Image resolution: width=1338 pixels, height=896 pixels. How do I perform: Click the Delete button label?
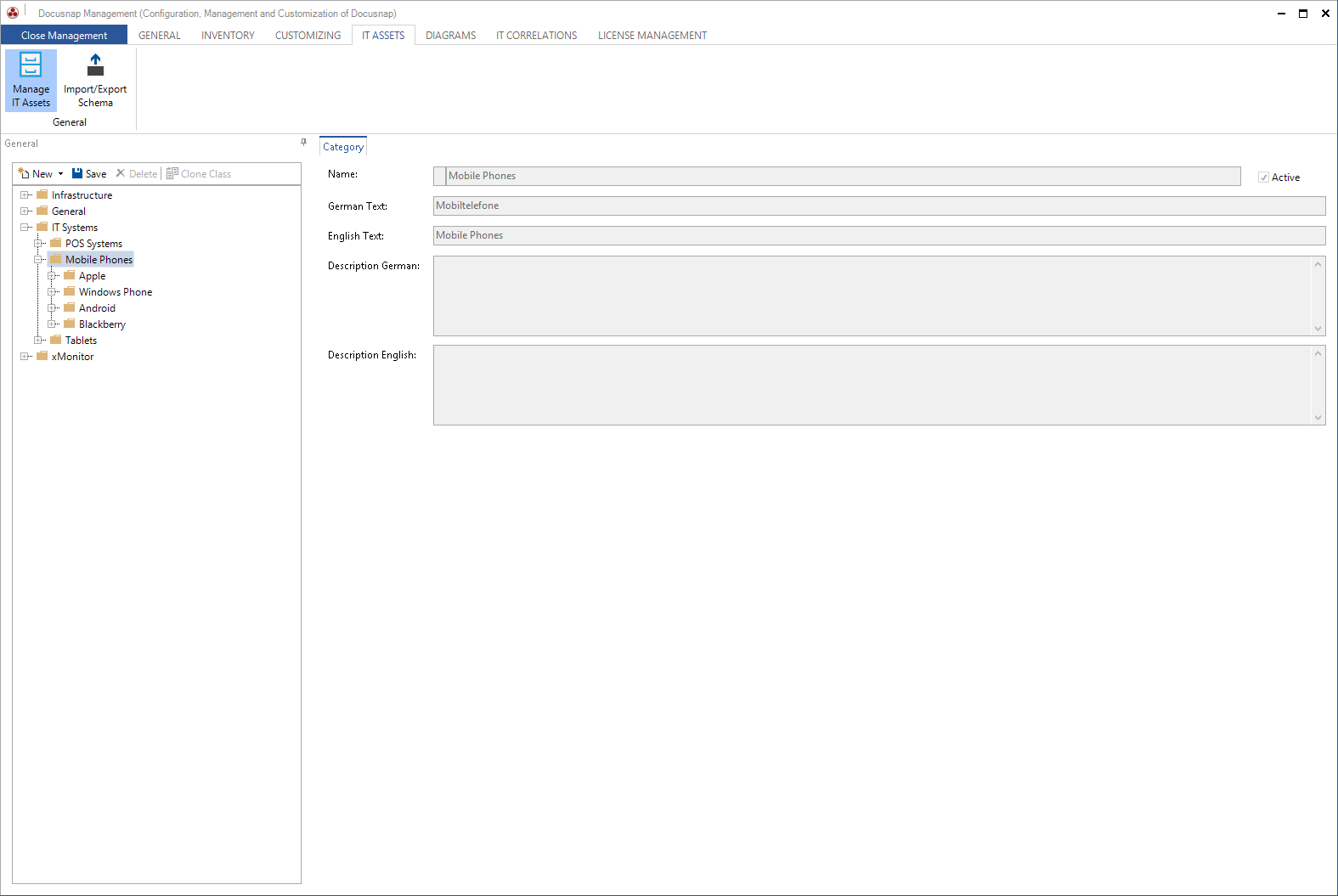pos(143,174)
